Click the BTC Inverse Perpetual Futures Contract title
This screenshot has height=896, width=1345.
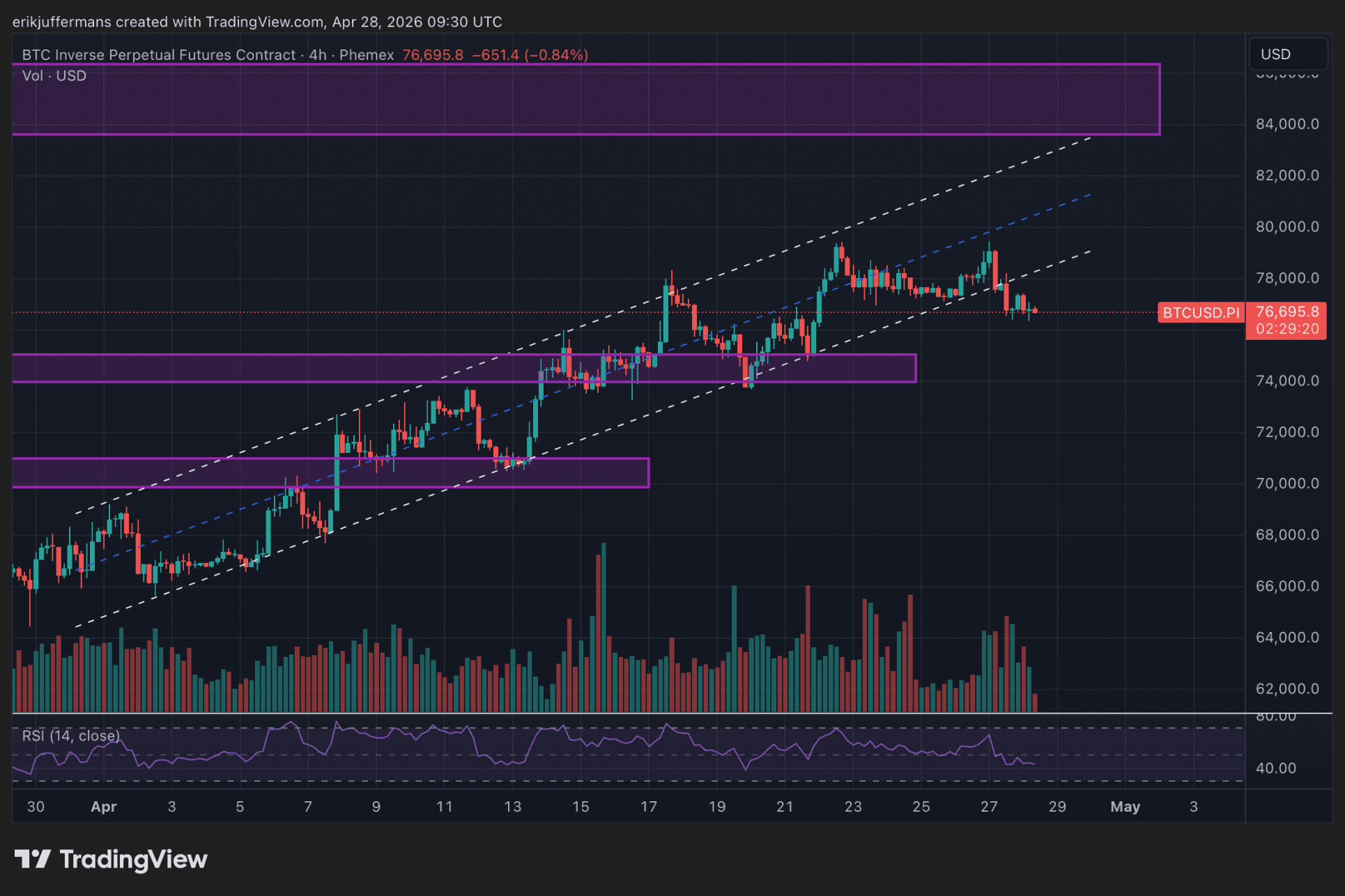tap(159, 55)
